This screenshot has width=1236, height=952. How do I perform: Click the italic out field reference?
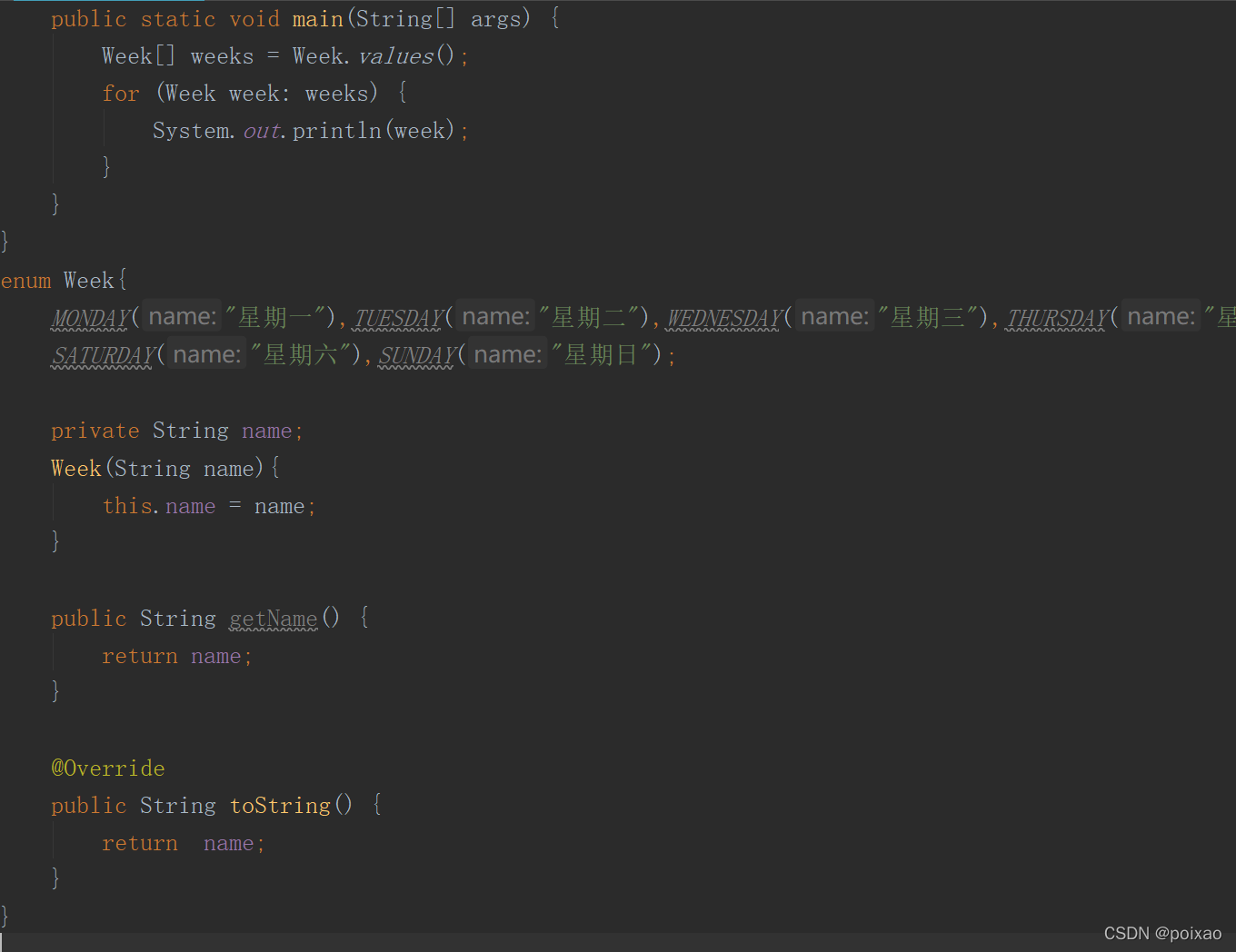(x=262, y=131)
